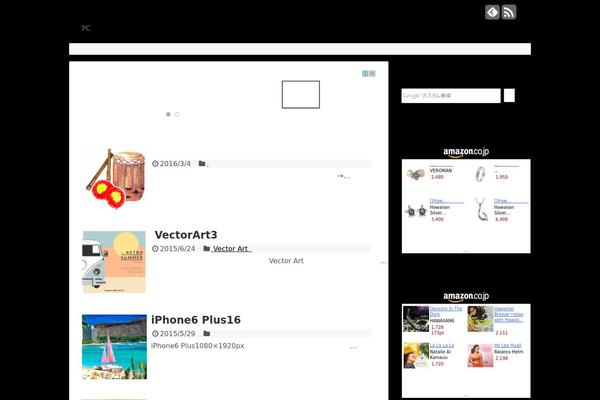Open the RSS feed icon

pos(509,12)
